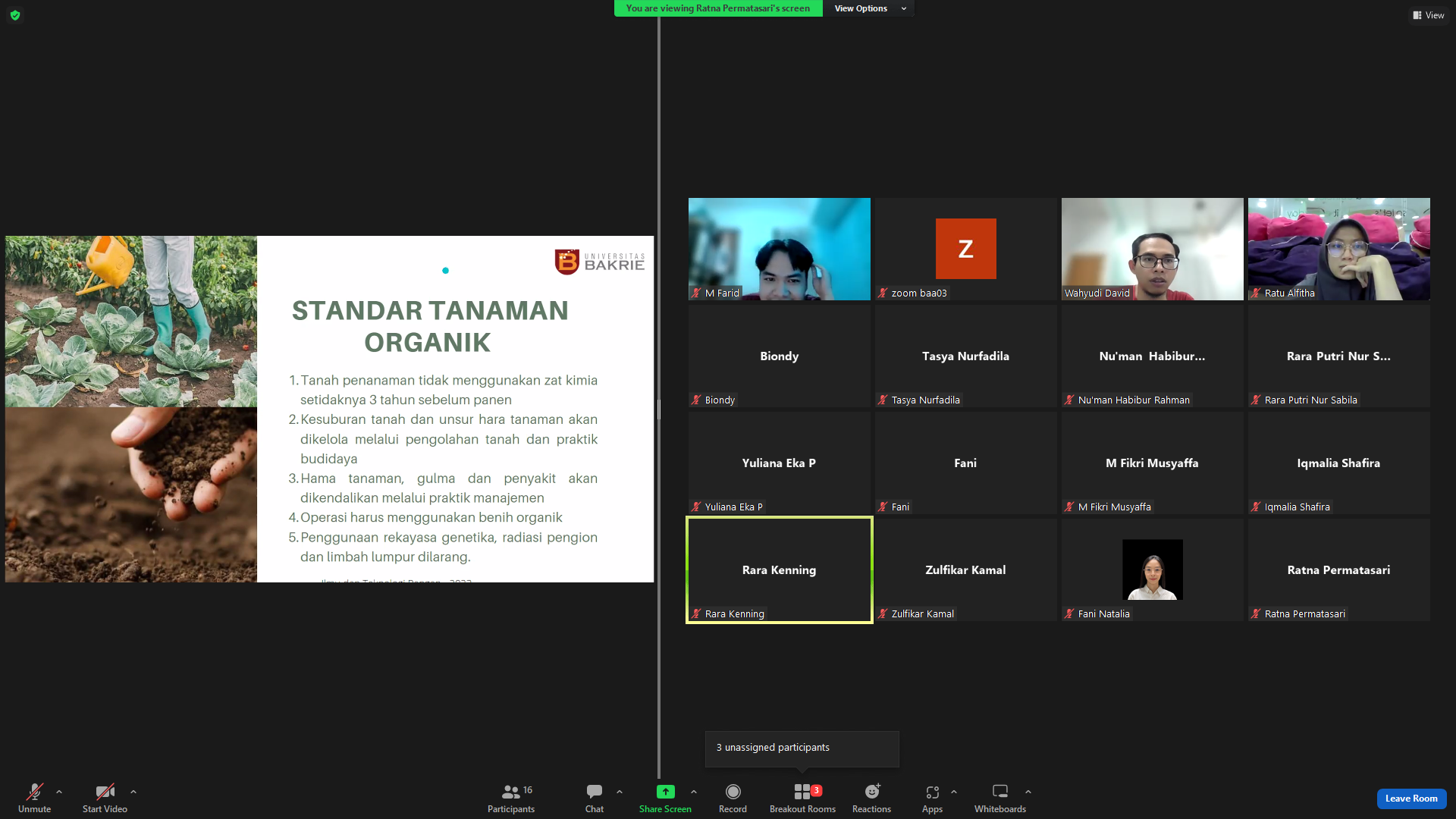Select Yuliana Eka P's tile
Viewport: 1456px width, 819px height.
click(780, 463)
